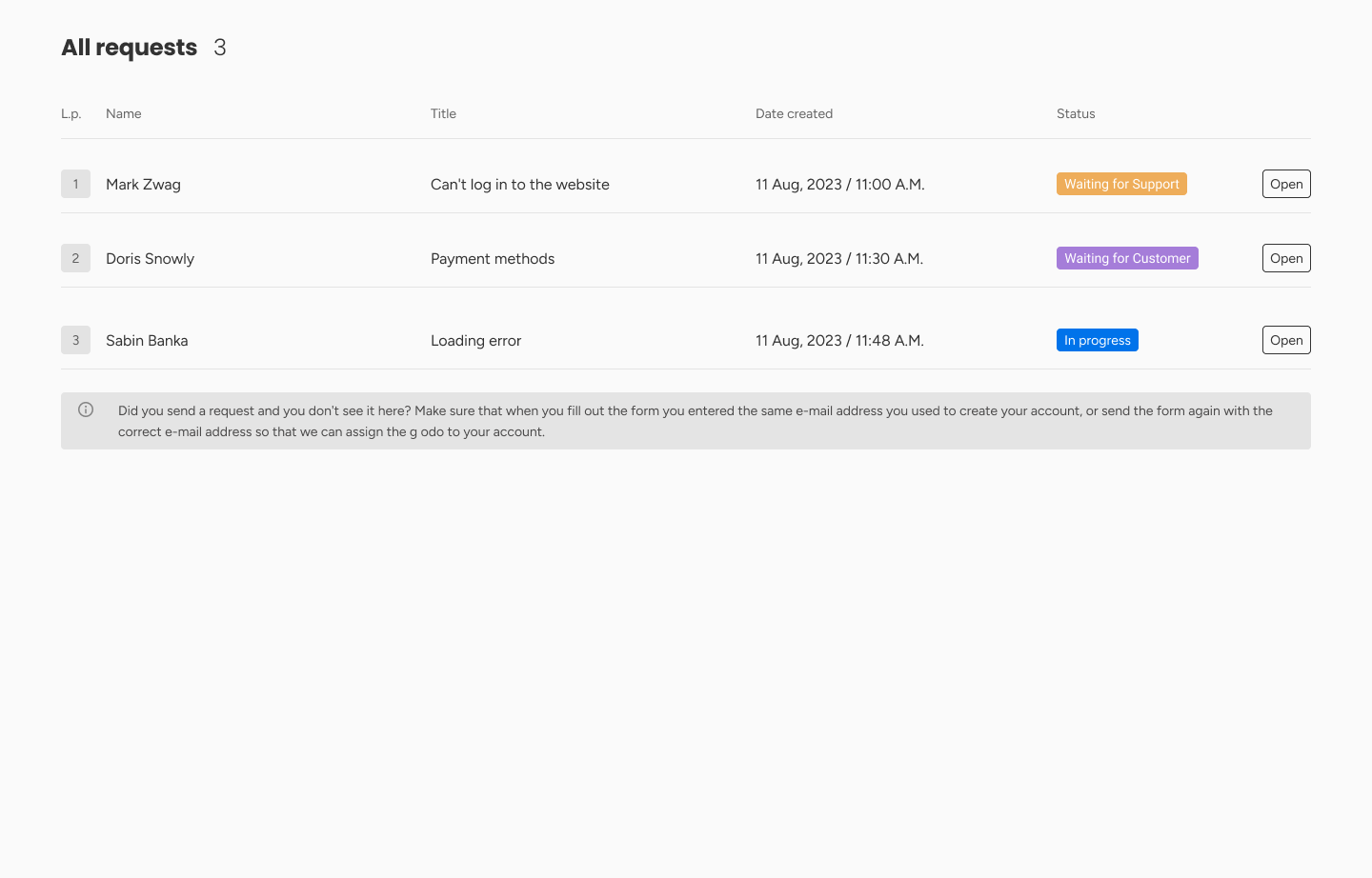Click the Status column header
The image size is (1372, 878).
1076,113
